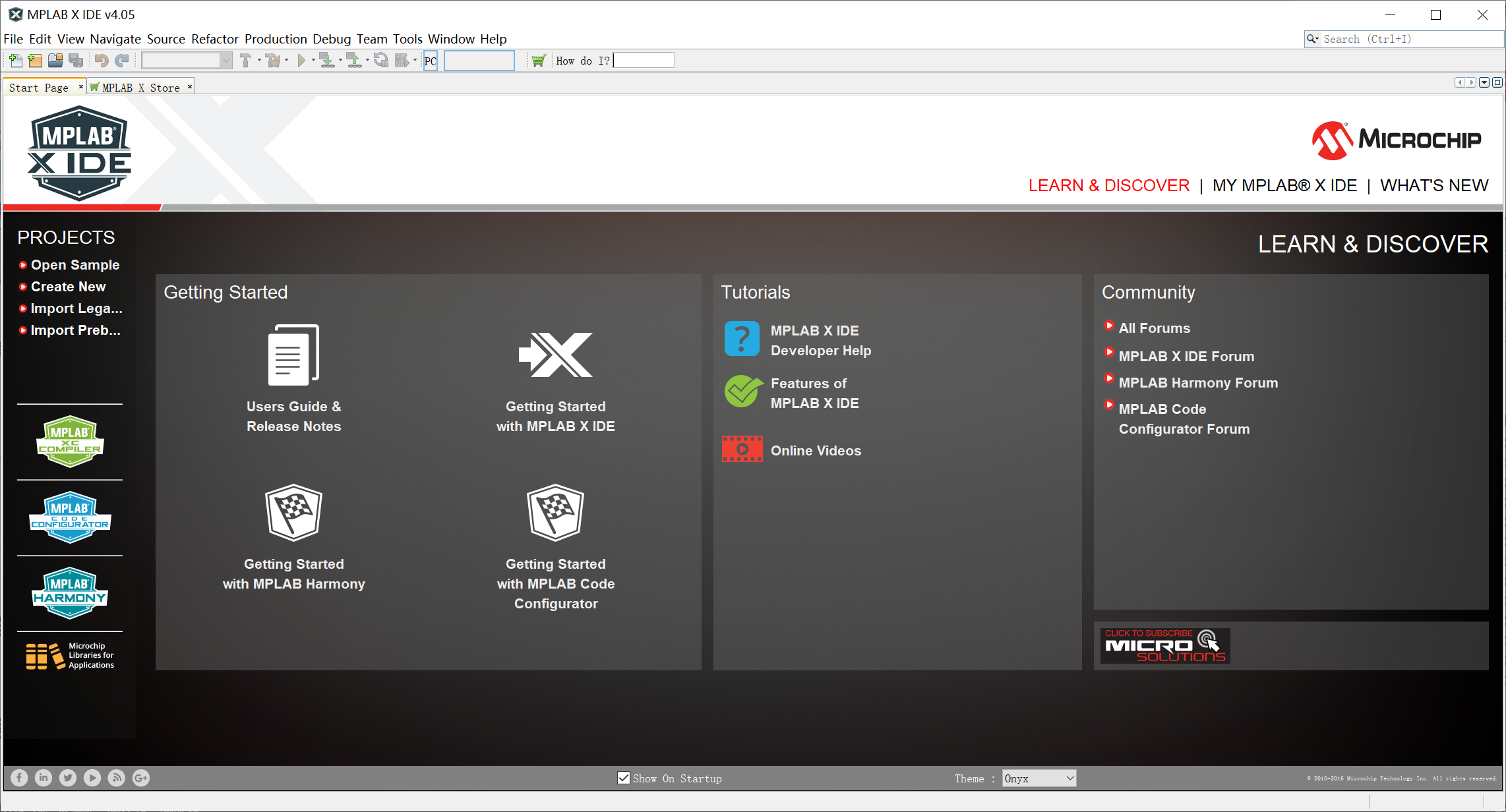The image size is (1506, 812).
Task: Open the Production menu
Action: point(276,39)
